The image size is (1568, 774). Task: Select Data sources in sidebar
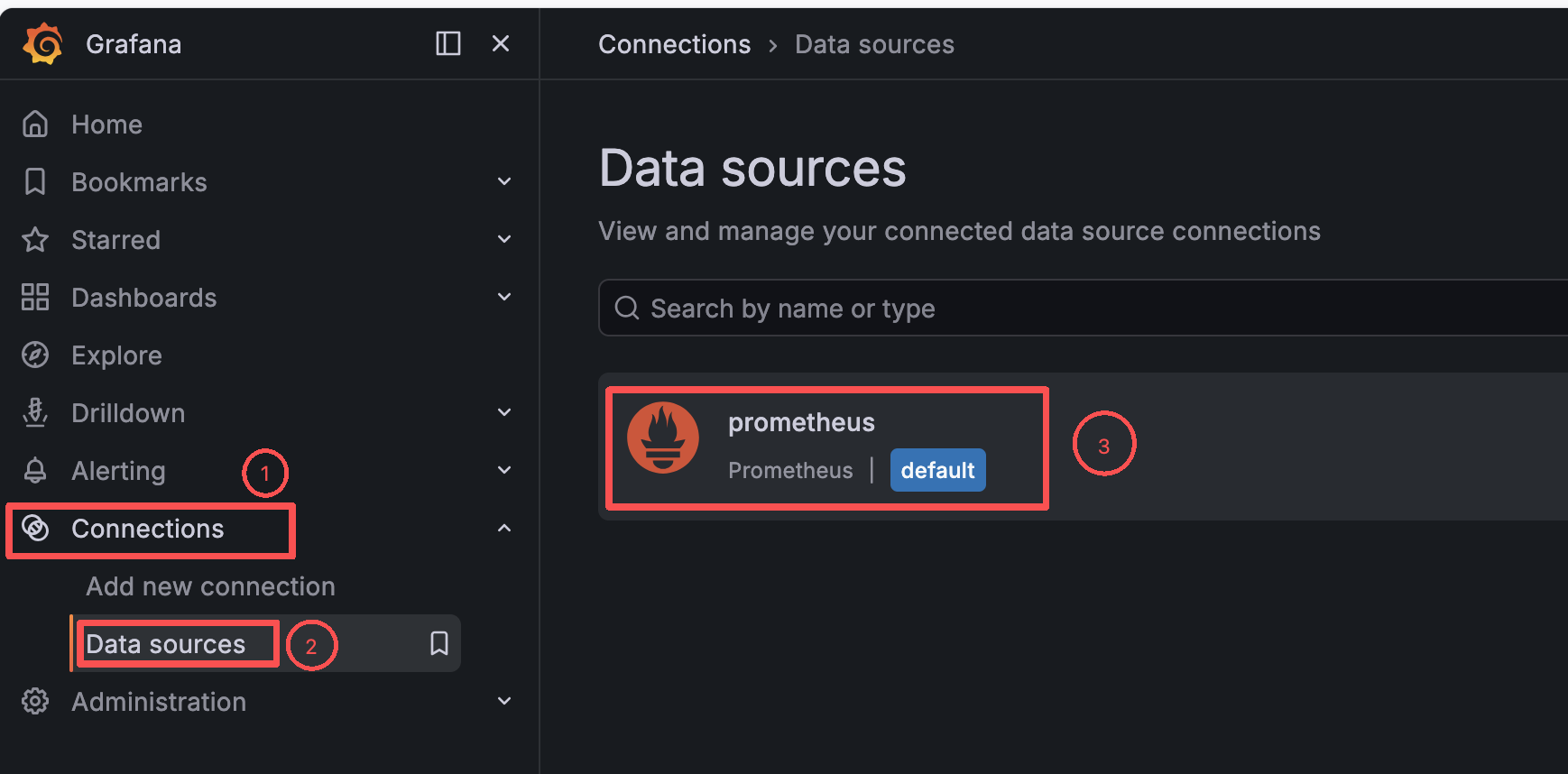[166, 644]
